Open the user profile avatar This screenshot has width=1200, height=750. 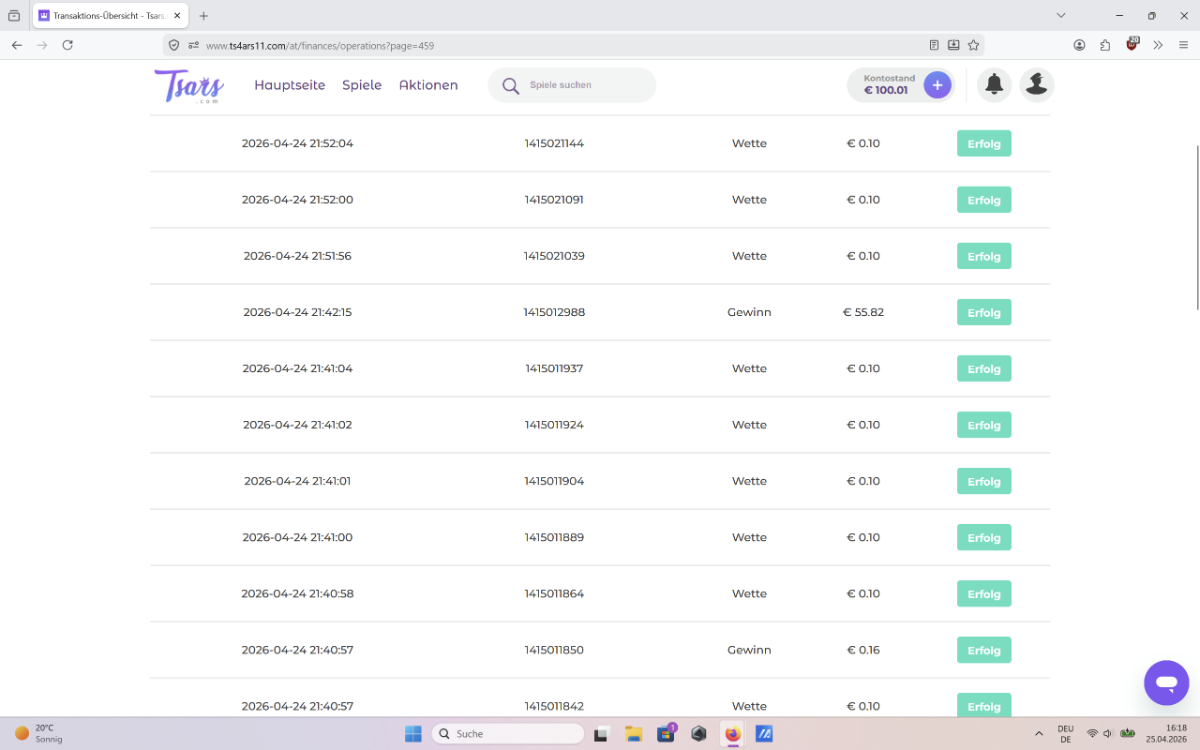1037,85
